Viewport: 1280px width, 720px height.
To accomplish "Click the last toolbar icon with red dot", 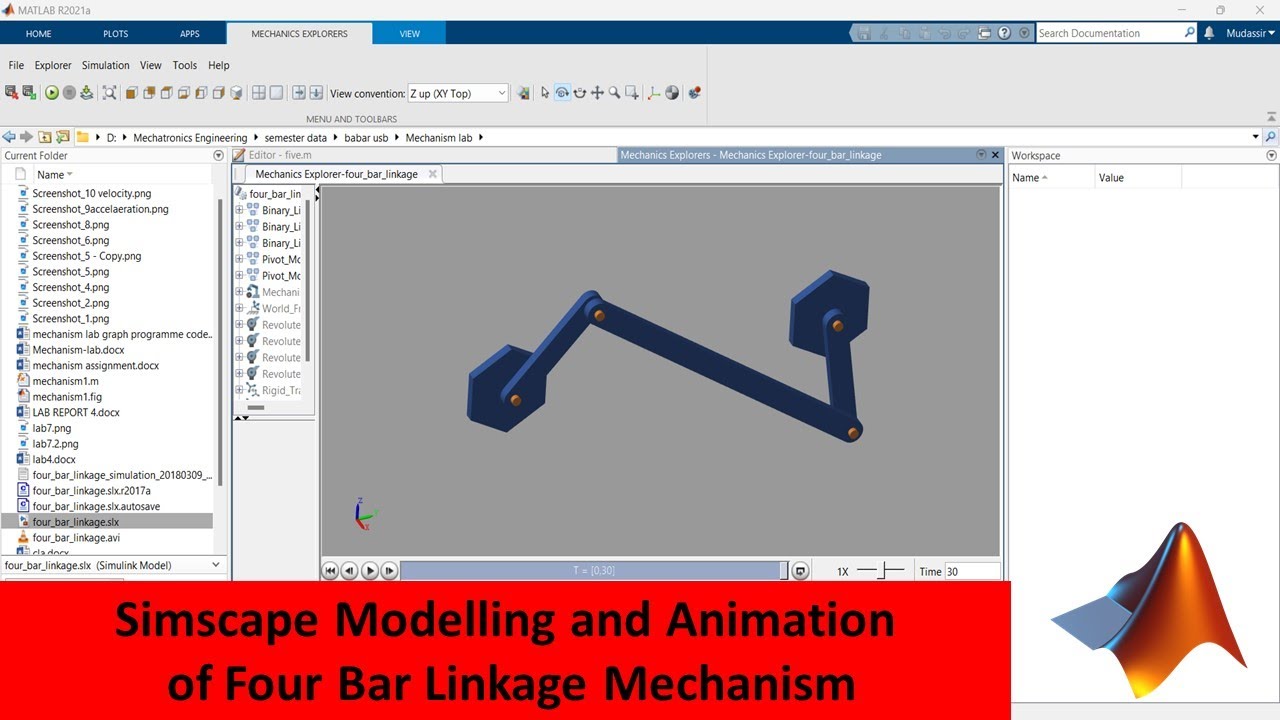I will [695, 93].
